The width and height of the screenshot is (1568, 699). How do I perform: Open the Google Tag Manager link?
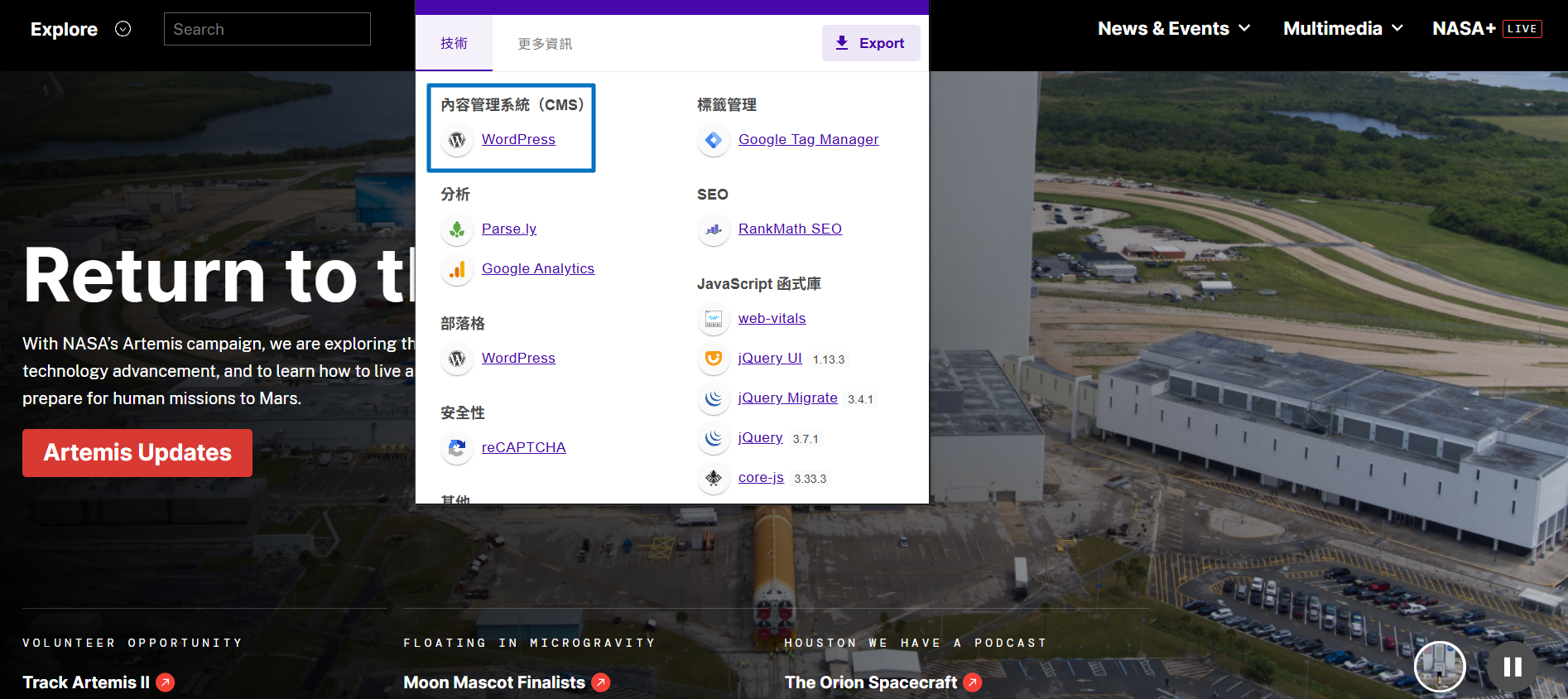[809, 139]
